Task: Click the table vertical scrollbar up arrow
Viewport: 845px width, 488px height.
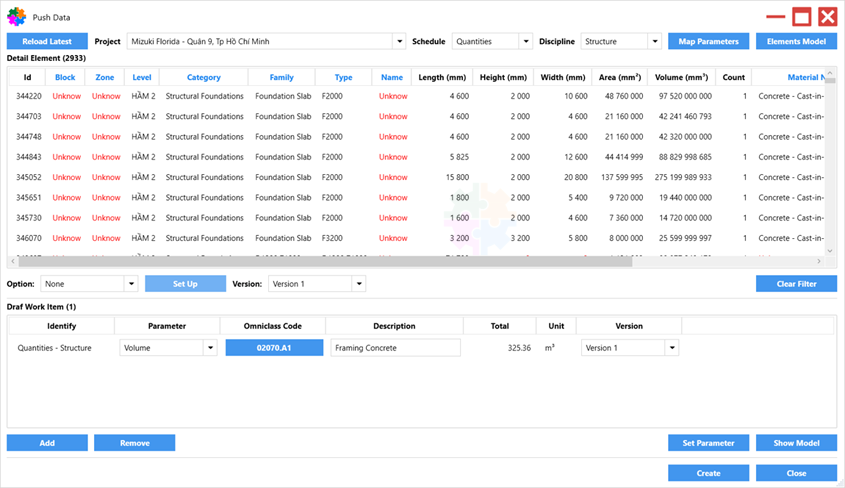Action: [x=830, y=73]
